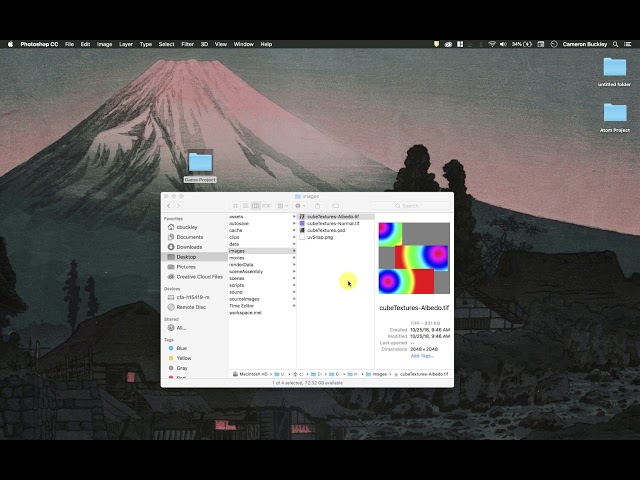
Task: Switch Finder to gallery view
Action: [x=266, y=206]
